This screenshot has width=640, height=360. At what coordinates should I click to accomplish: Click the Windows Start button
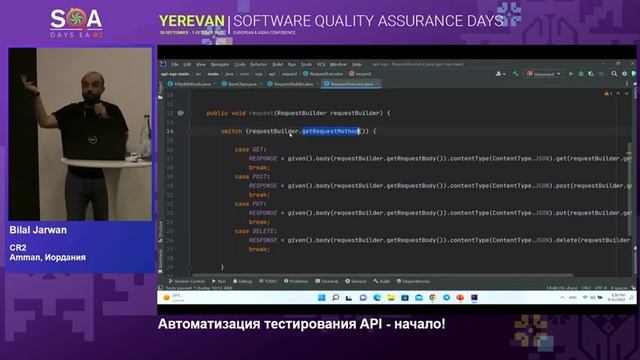point(322,298)
